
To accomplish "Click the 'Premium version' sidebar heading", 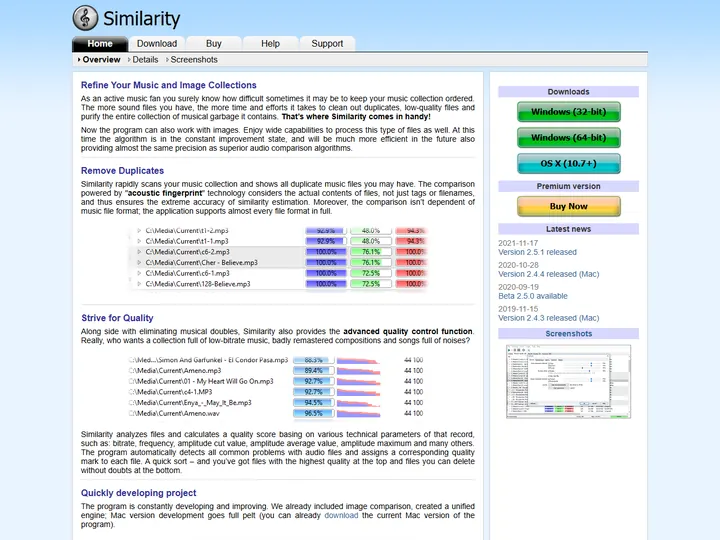I will (x=568, y=186).
